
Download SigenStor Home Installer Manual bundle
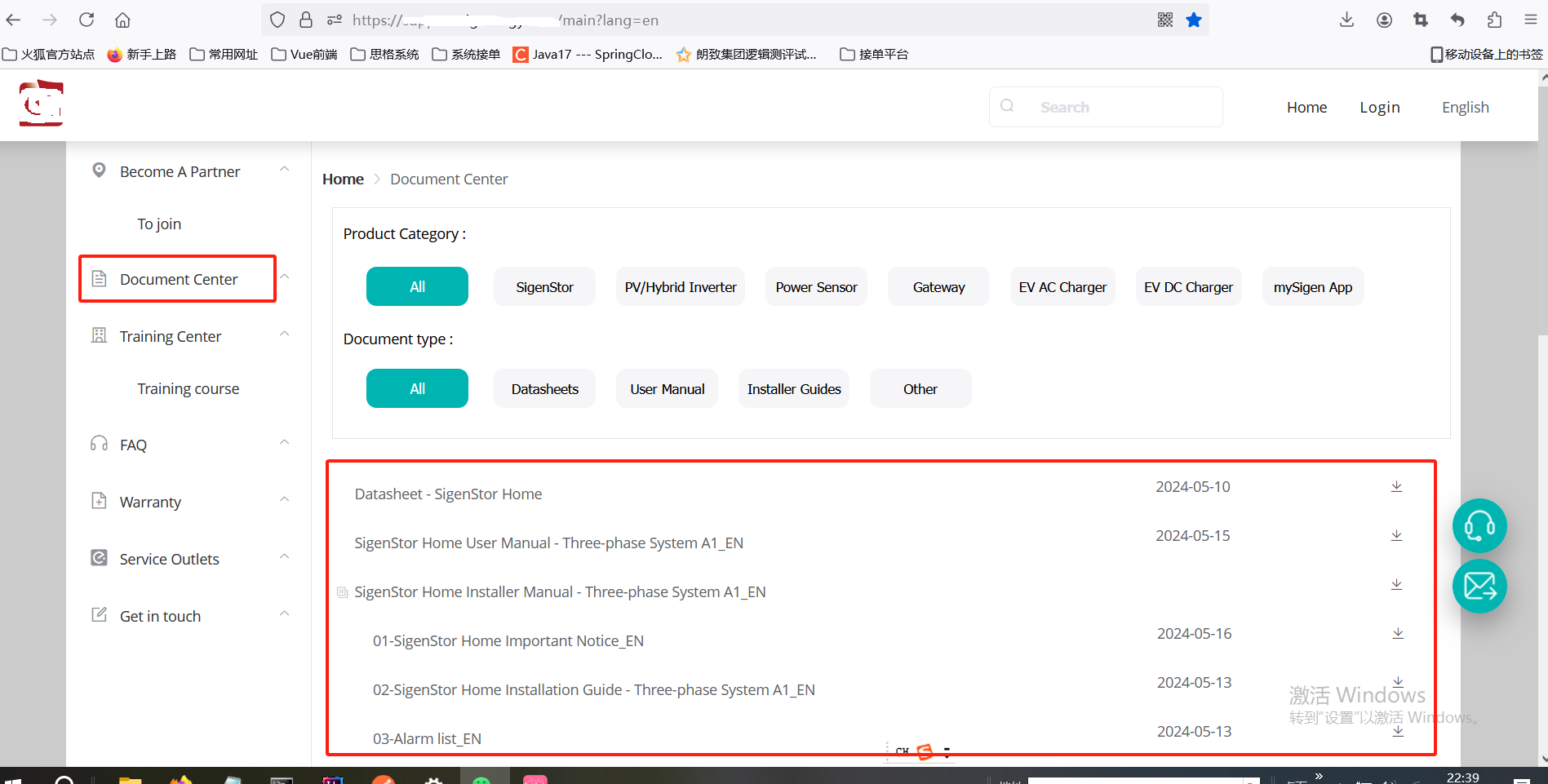pyautogui.click(x=1396, y=584)
